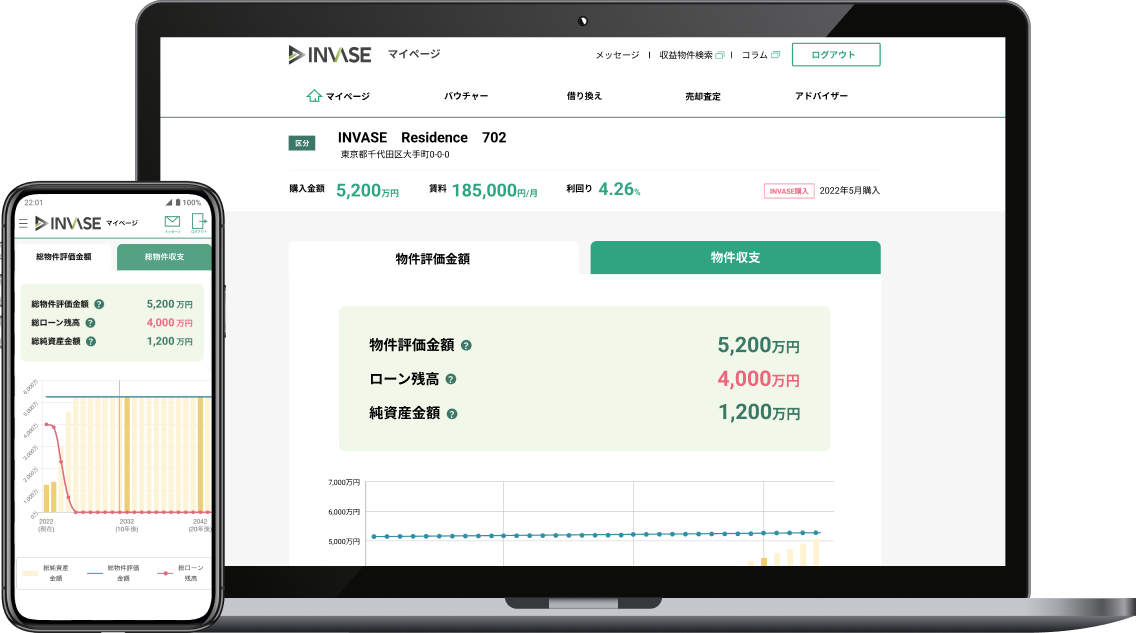This screenshot has height=633, width=1136.
Task: Click the external-link icon beside コラム
Action: (776, 53)
